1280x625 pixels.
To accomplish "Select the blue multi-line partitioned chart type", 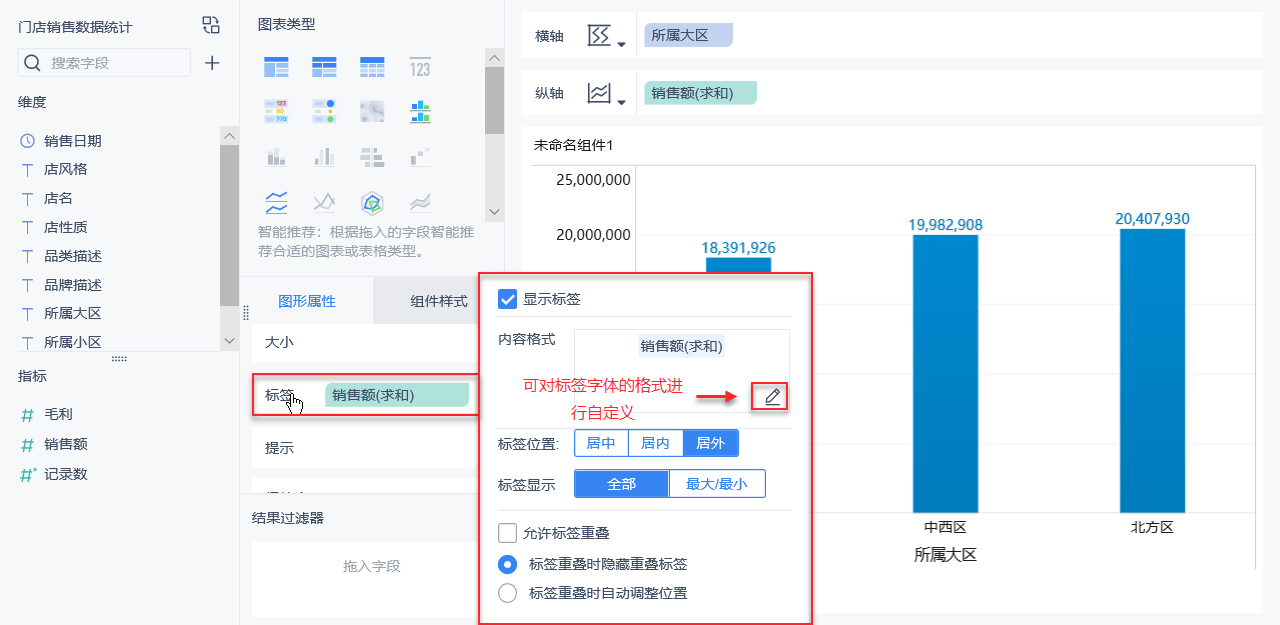I will [x=276, y=203].
